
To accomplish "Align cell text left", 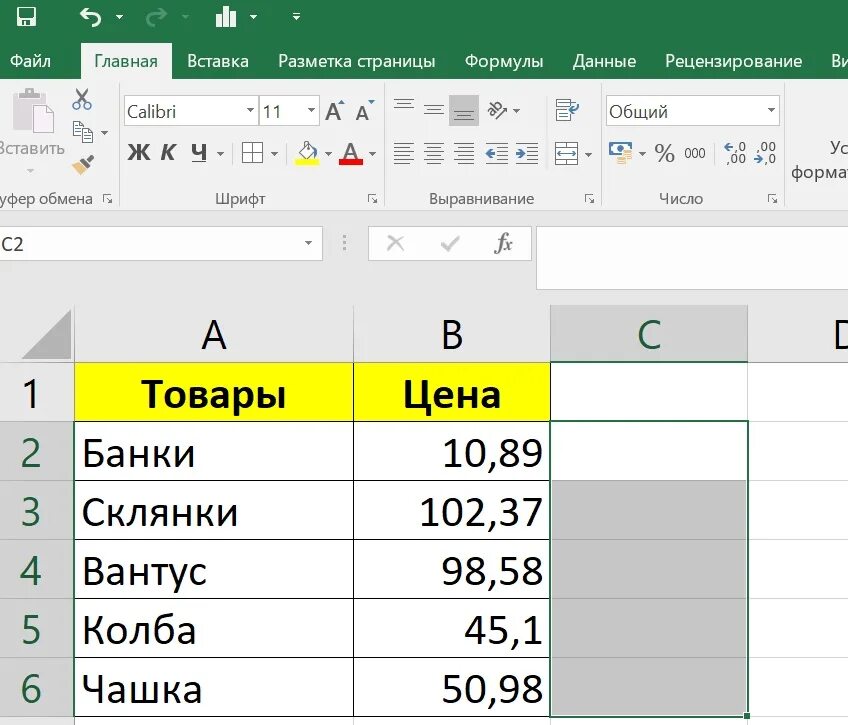I will pos(404,154).
